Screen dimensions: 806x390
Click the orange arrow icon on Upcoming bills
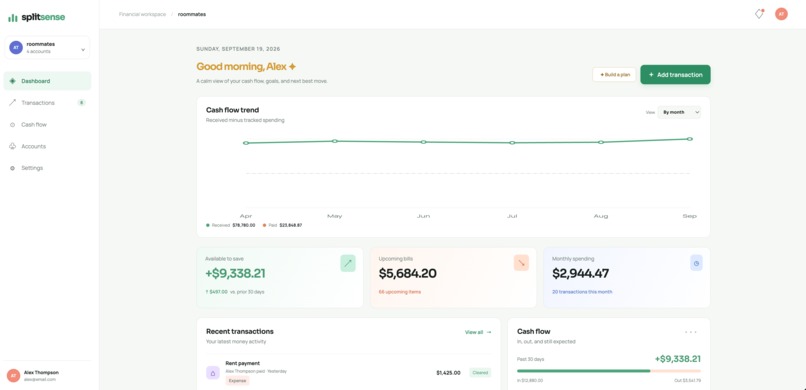click(521, 263)
